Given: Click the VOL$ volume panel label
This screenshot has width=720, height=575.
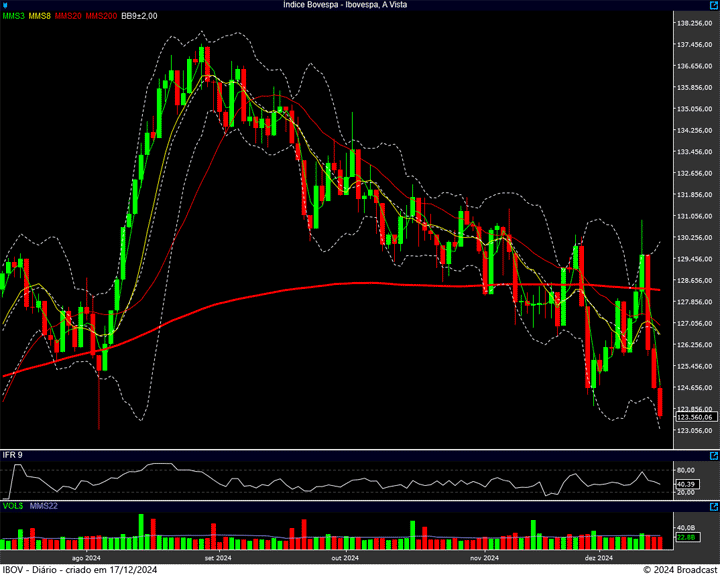Looking at the screenshot, I should (13, 507).
